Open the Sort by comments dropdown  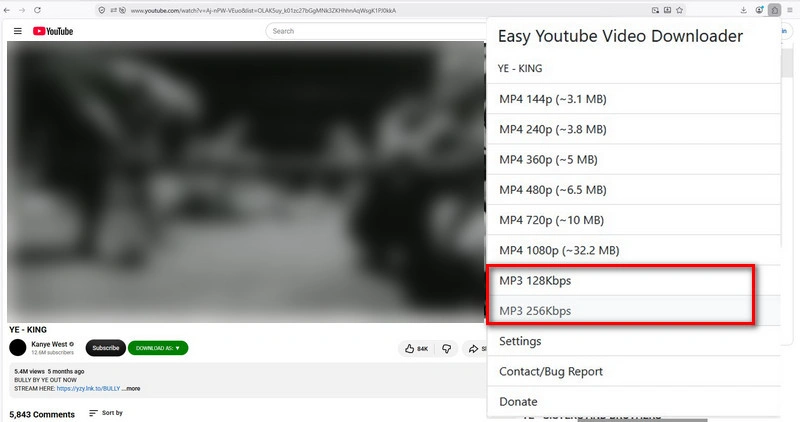pyautogui.click(x=106, y=413)
